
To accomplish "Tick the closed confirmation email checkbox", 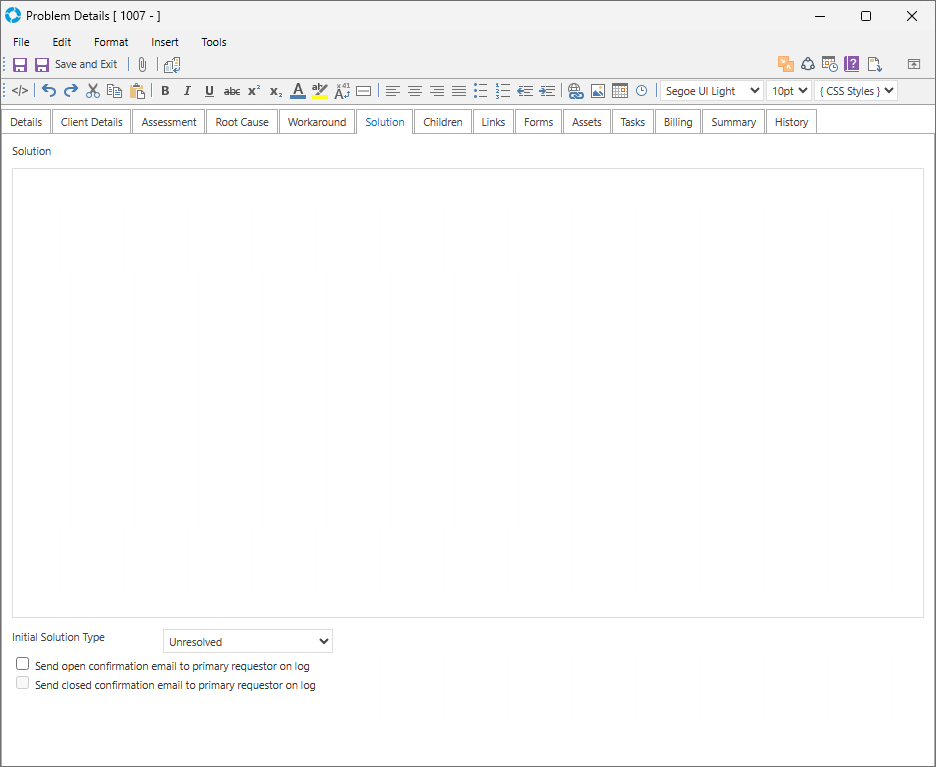I will (23, 684).
